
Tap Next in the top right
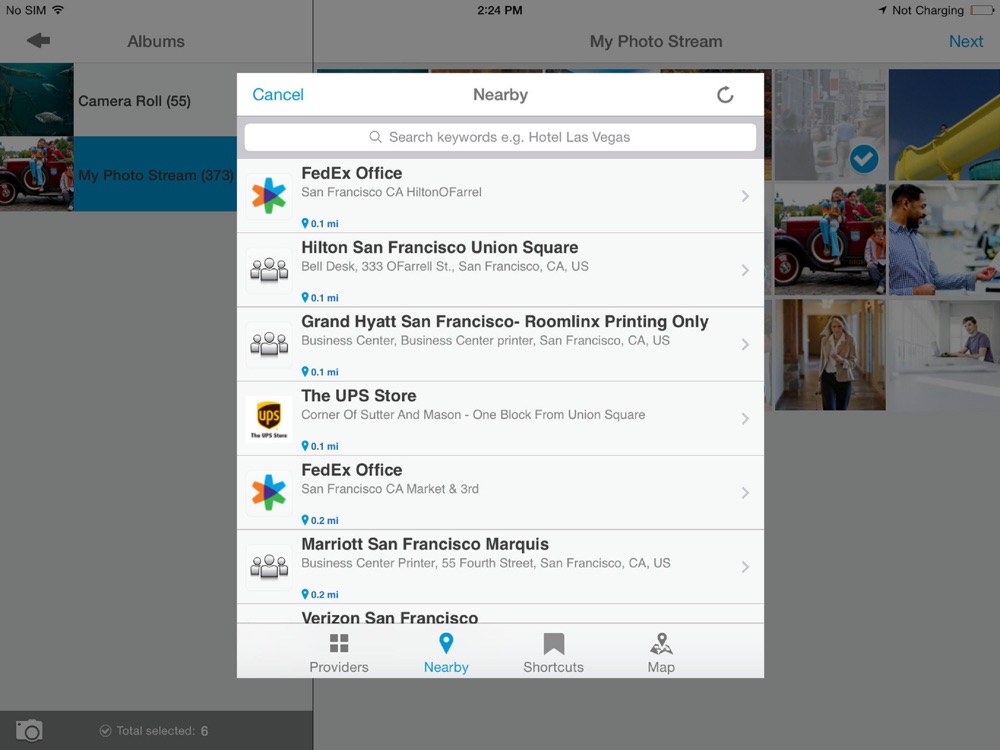coord(966,41)
